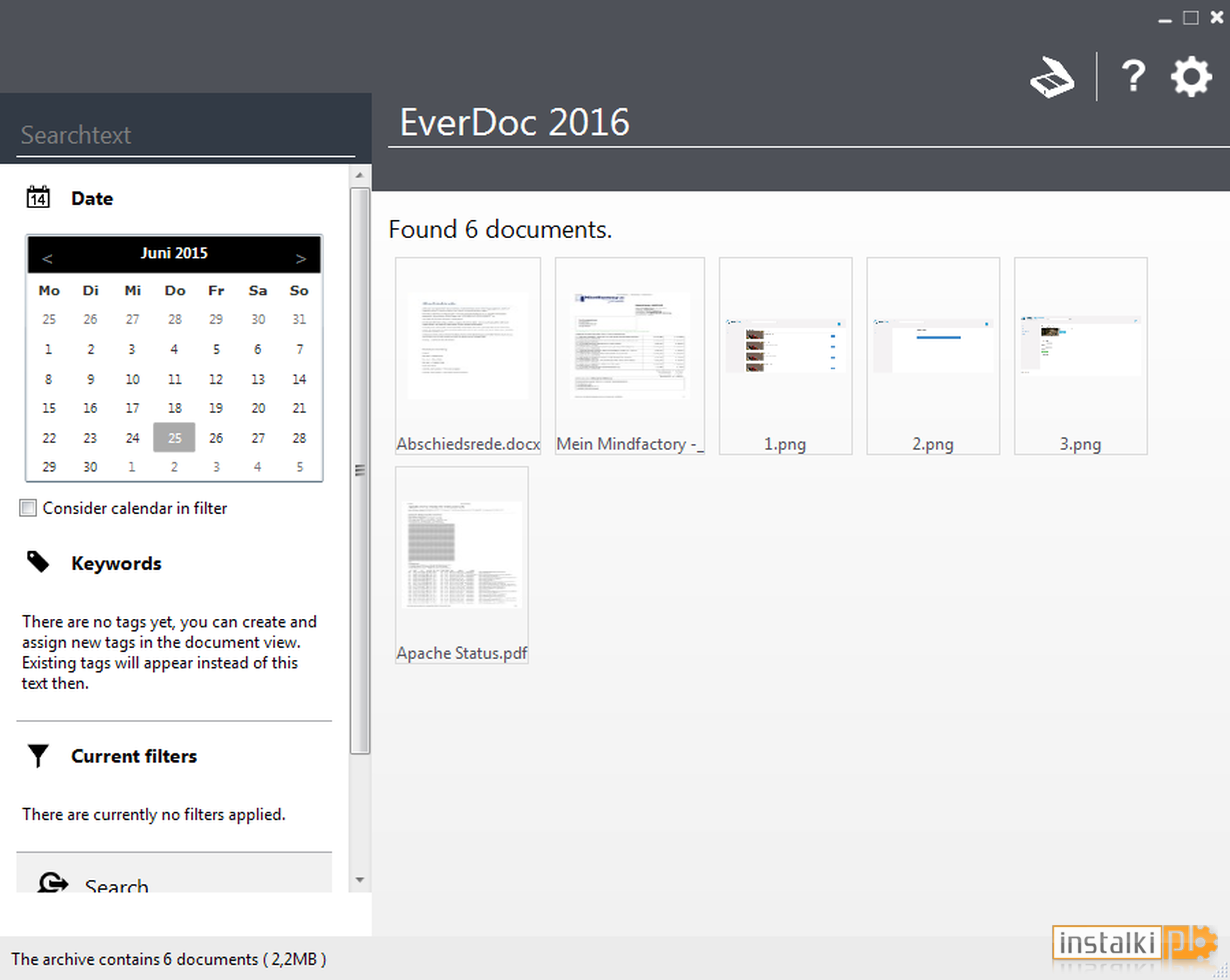Focus the Searchtext input field
This screenshot has width=1230, height=980.
(186, 135)
